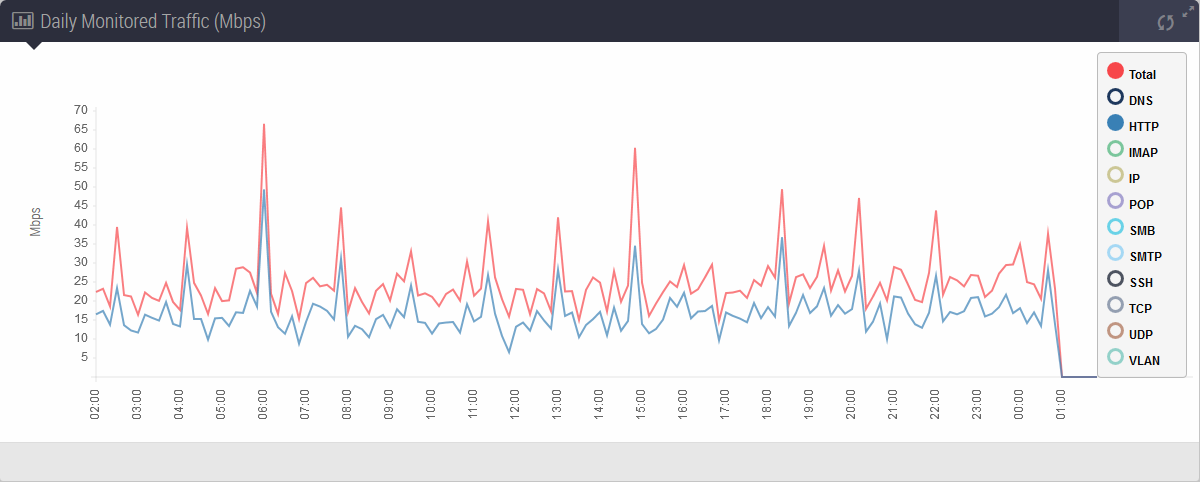Screen dimensions: 1200x482
Task: Click the Daily Monitored Traffic (Mbps) title
Action: pos(152,21)
